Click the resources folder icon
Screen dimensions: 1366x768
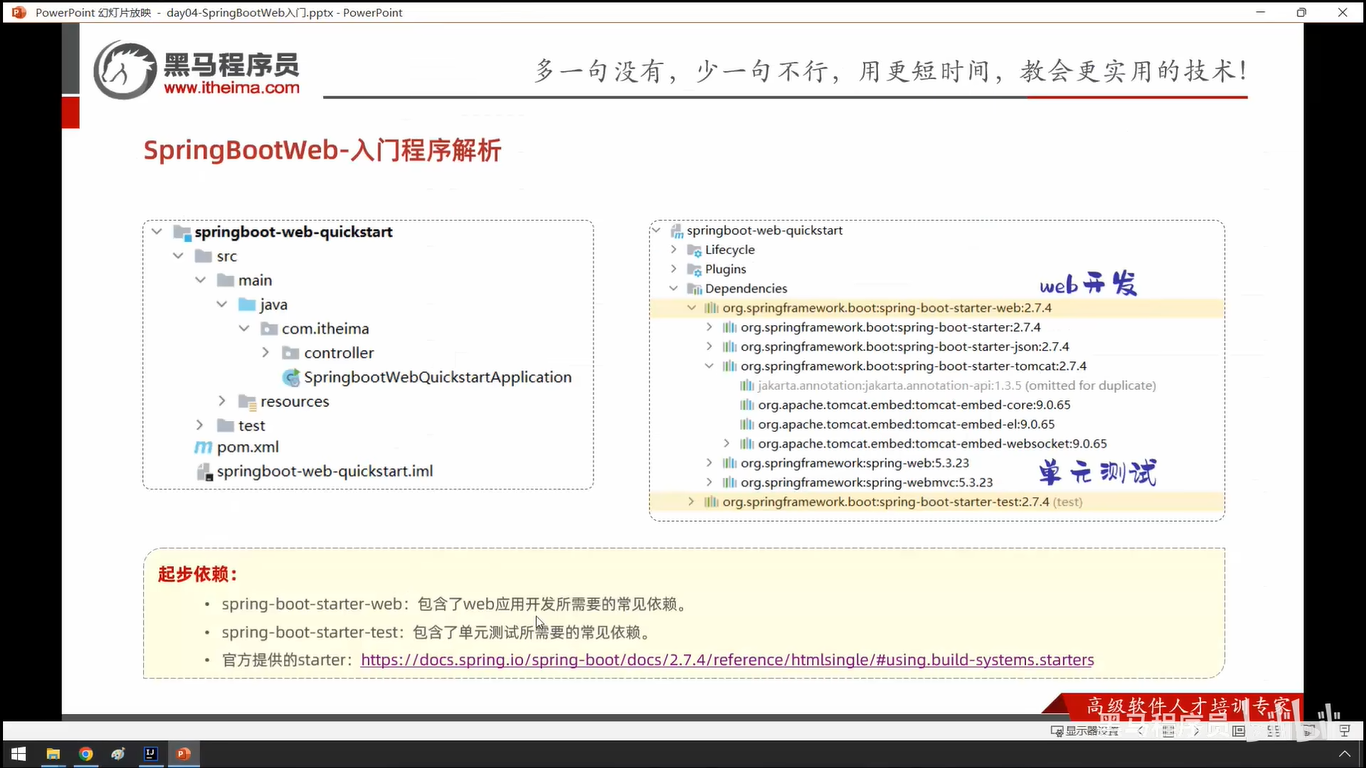pyautogui.click(x=247, y=401)
